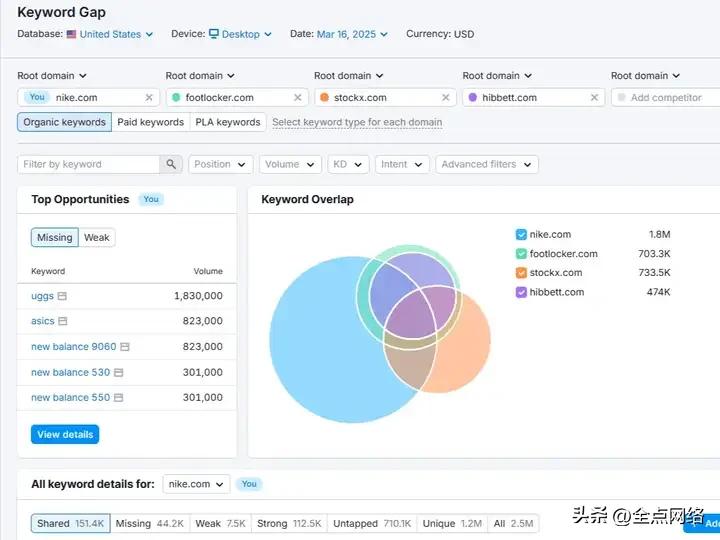Select the Missing opportunities toggle
Viewport: 720px width, 540px height.
click(x=55, y=237)
